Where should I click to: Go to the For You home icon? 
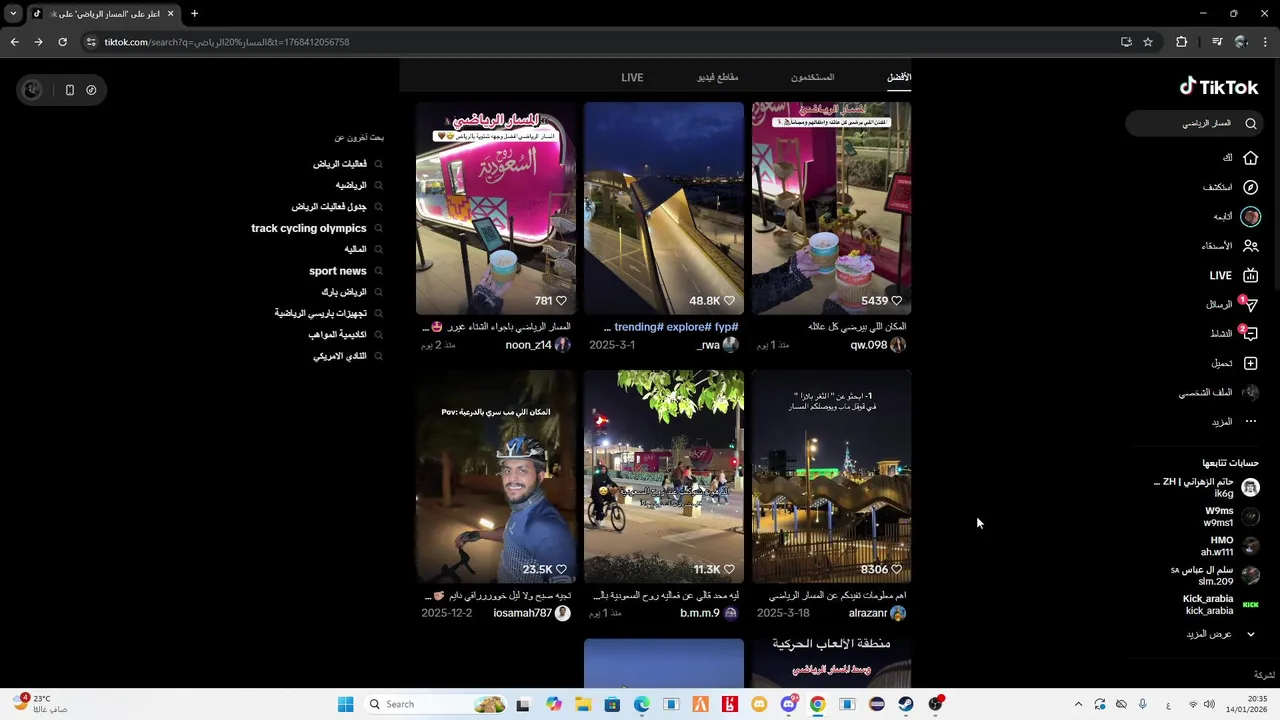pos(1250,158)
